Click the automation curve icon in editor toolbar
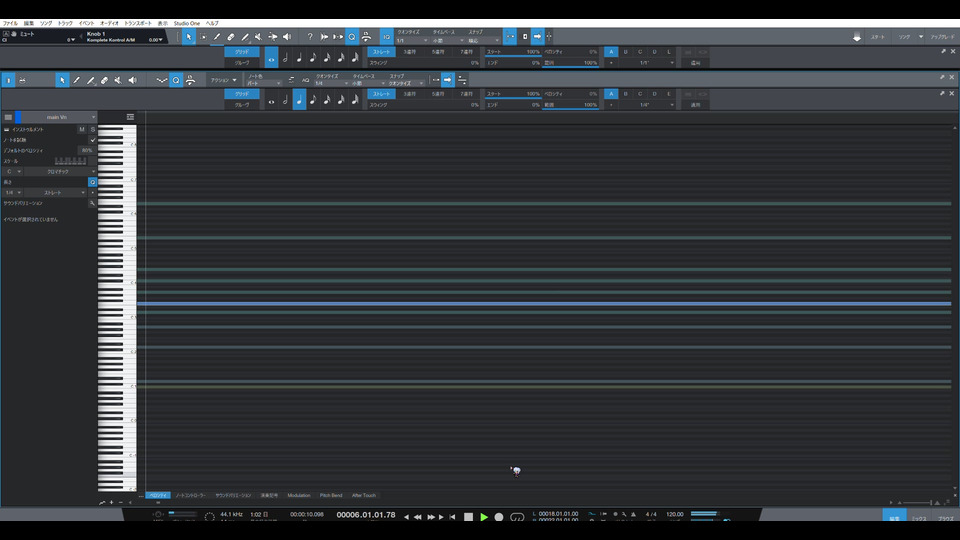 [161, 80]
